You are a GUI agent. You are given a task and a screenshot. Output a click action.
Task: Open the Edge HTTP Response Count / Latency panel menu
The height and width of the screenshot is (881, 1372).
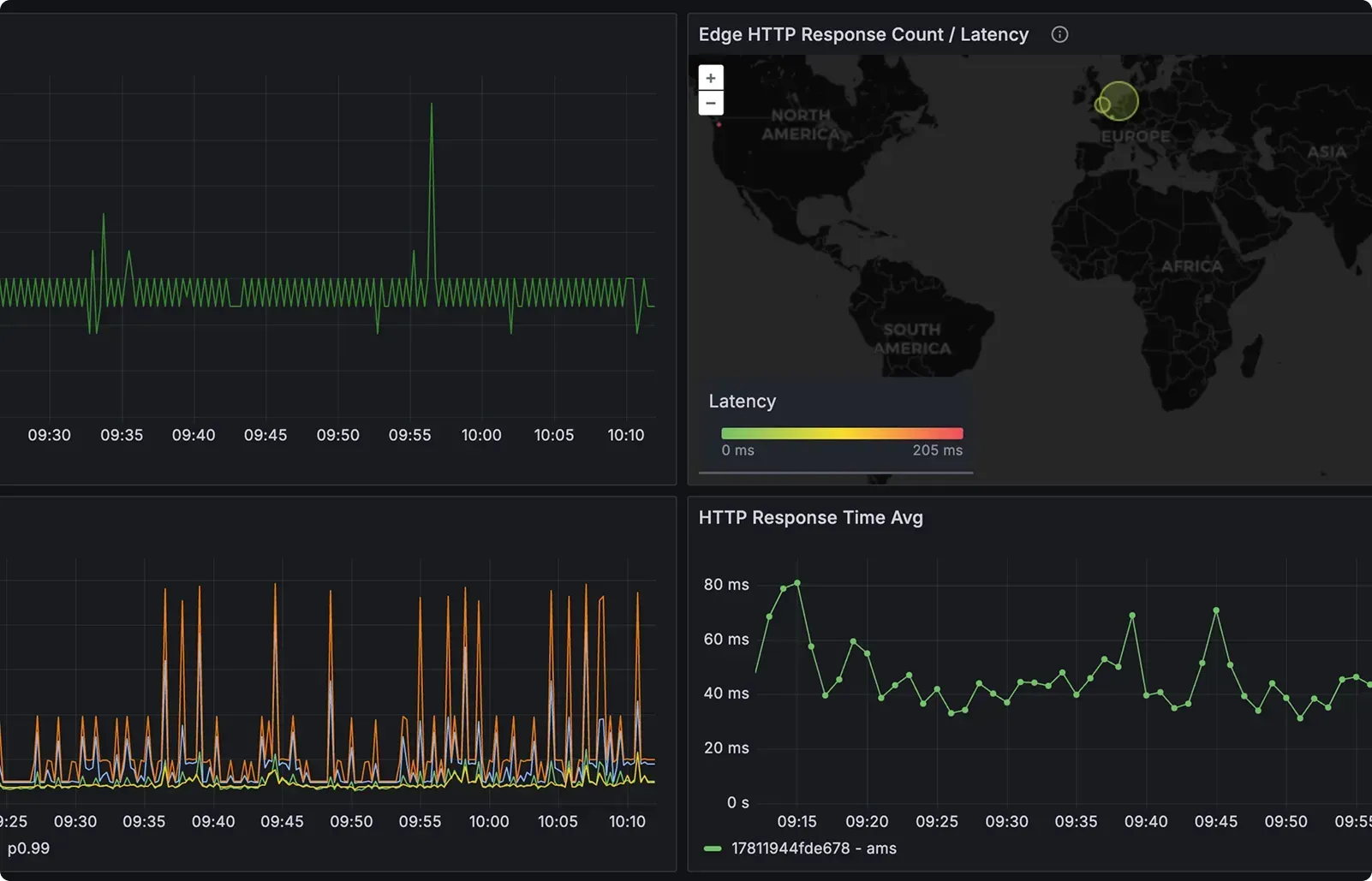(862, 34)
